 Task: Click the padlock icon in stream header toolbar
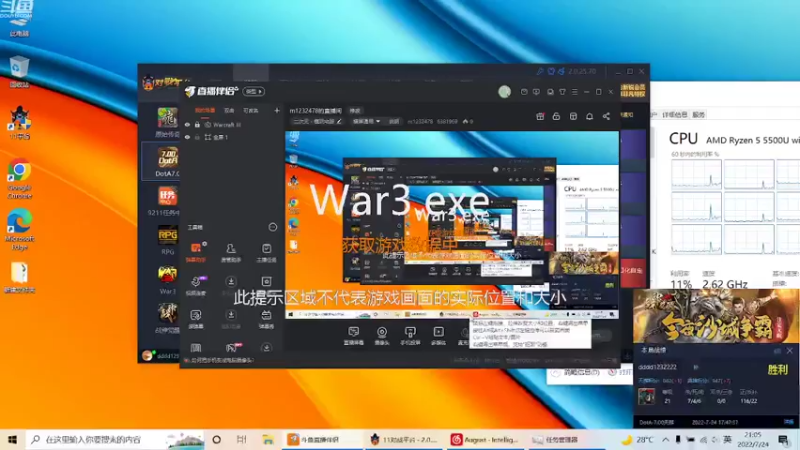556,116
